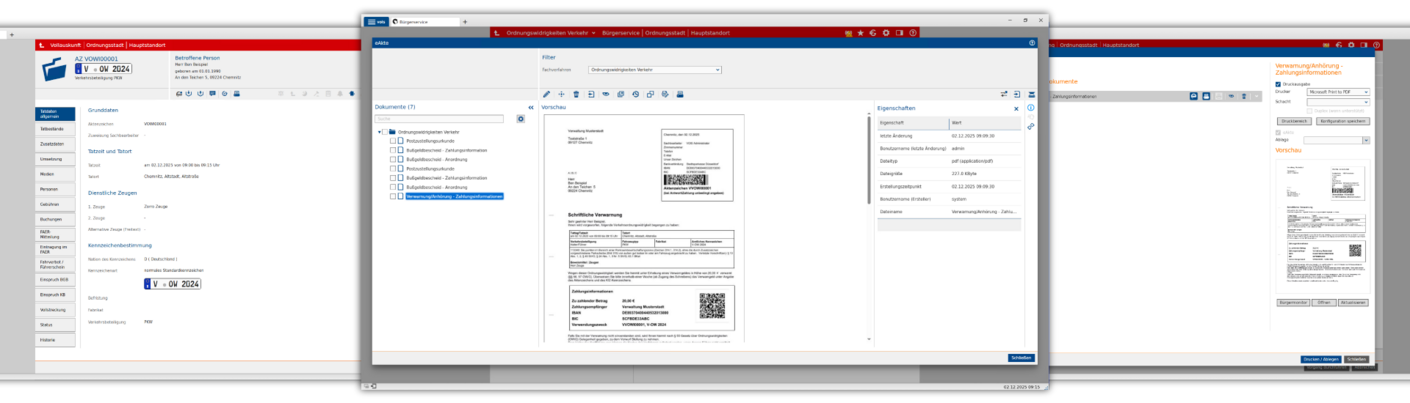The width and height of the screenshot is (1410, 403).
Task: Click the trash delete icon in toolbar
Action: point(576,94)
